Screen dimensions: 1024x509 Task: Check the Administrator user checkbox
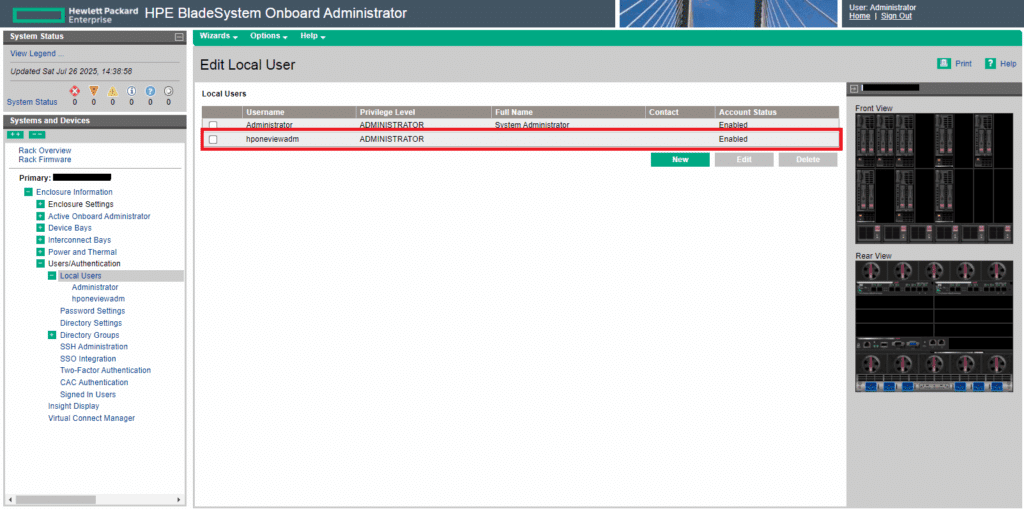click(213, 125)
